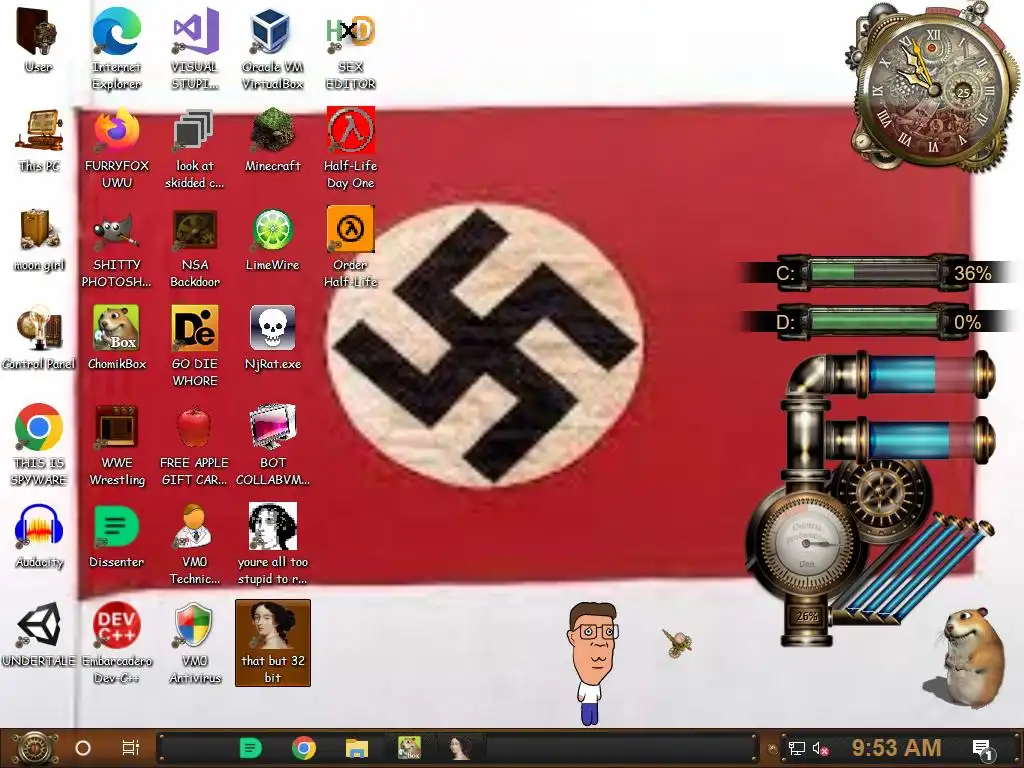Open This PC desktop icon
The width and height of the screenshot is (1024, 768).
pos(39,140)
